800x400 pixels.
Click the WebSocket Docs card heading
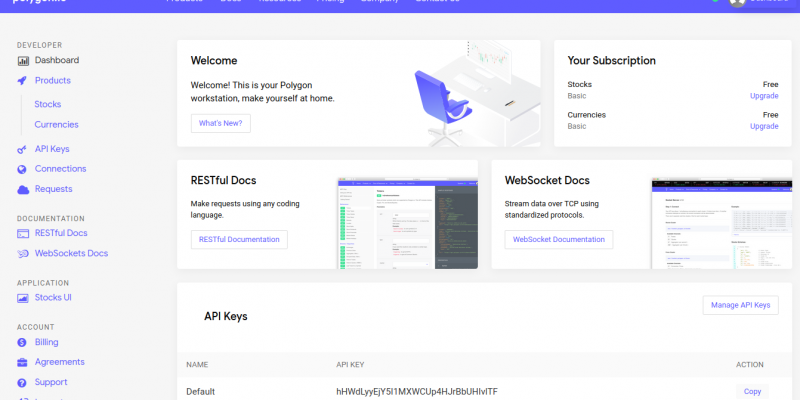547,181
